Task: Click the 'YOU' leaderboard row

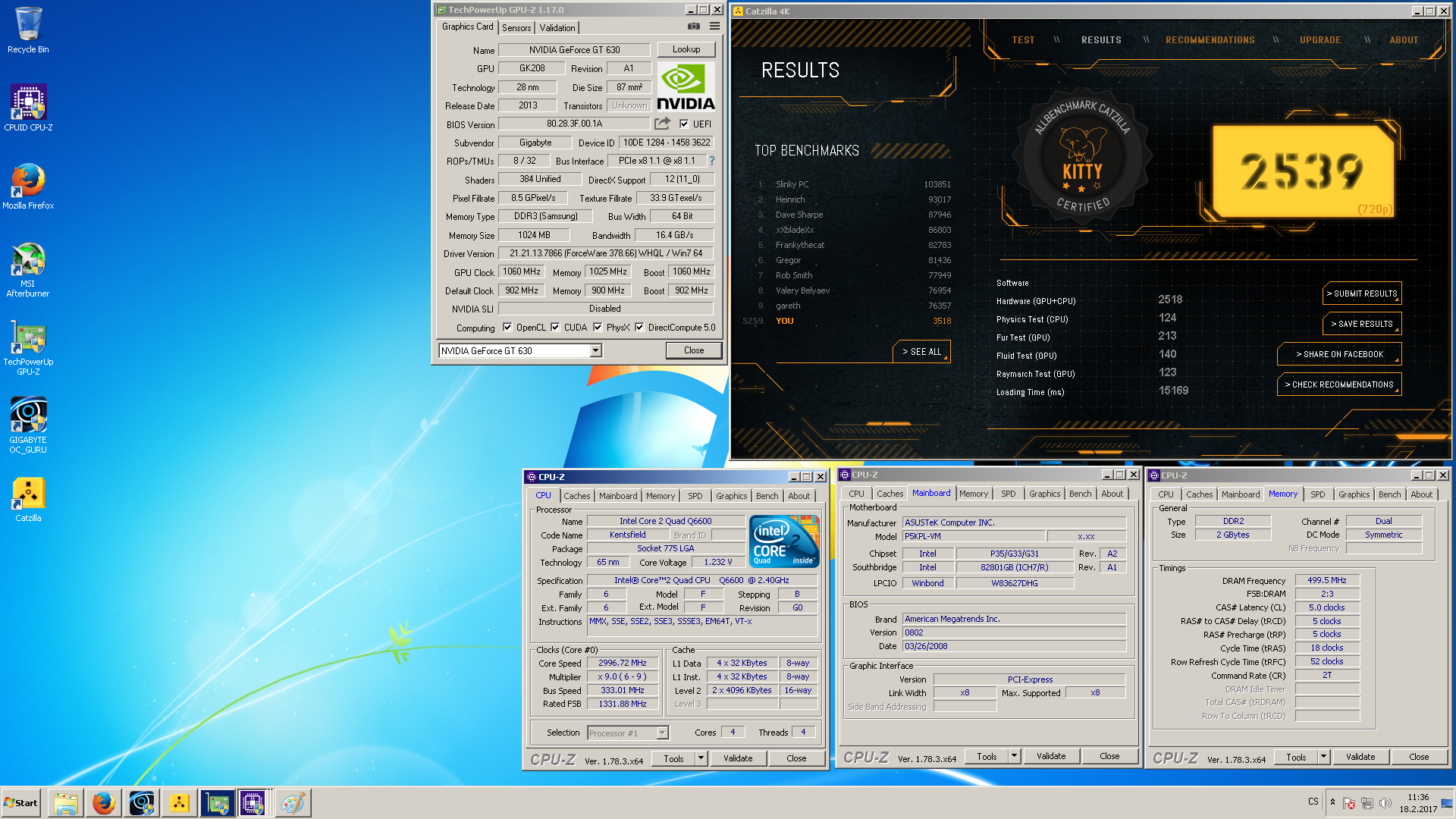Action: click(846, 321)
